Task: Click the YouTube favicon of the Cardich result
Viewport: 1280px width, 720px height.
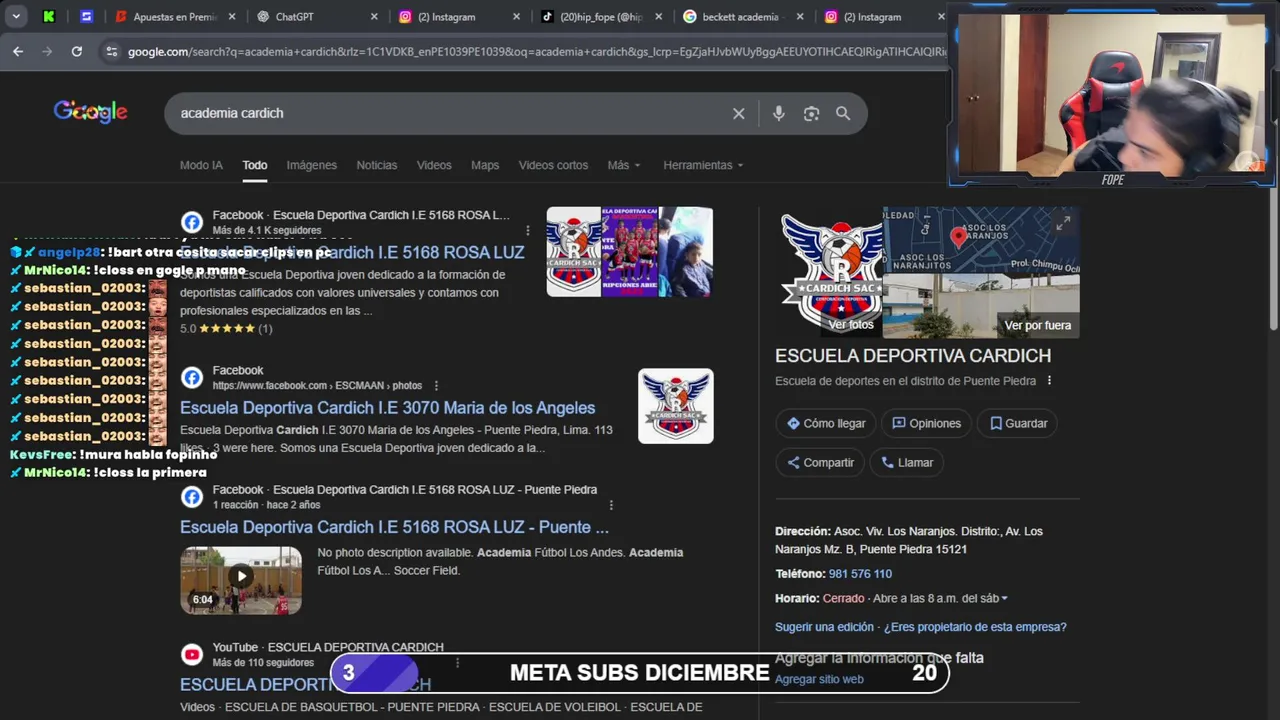Action: (x=192, y=654)
